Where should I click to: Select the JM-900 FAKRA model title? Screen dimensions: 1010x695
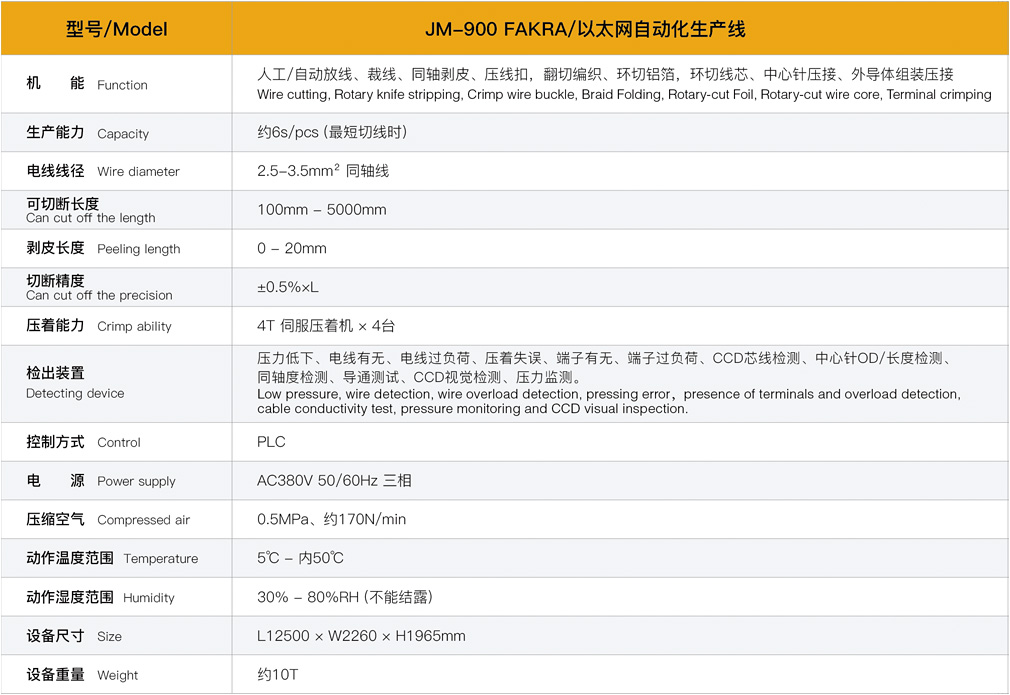(x=620, y=29)
